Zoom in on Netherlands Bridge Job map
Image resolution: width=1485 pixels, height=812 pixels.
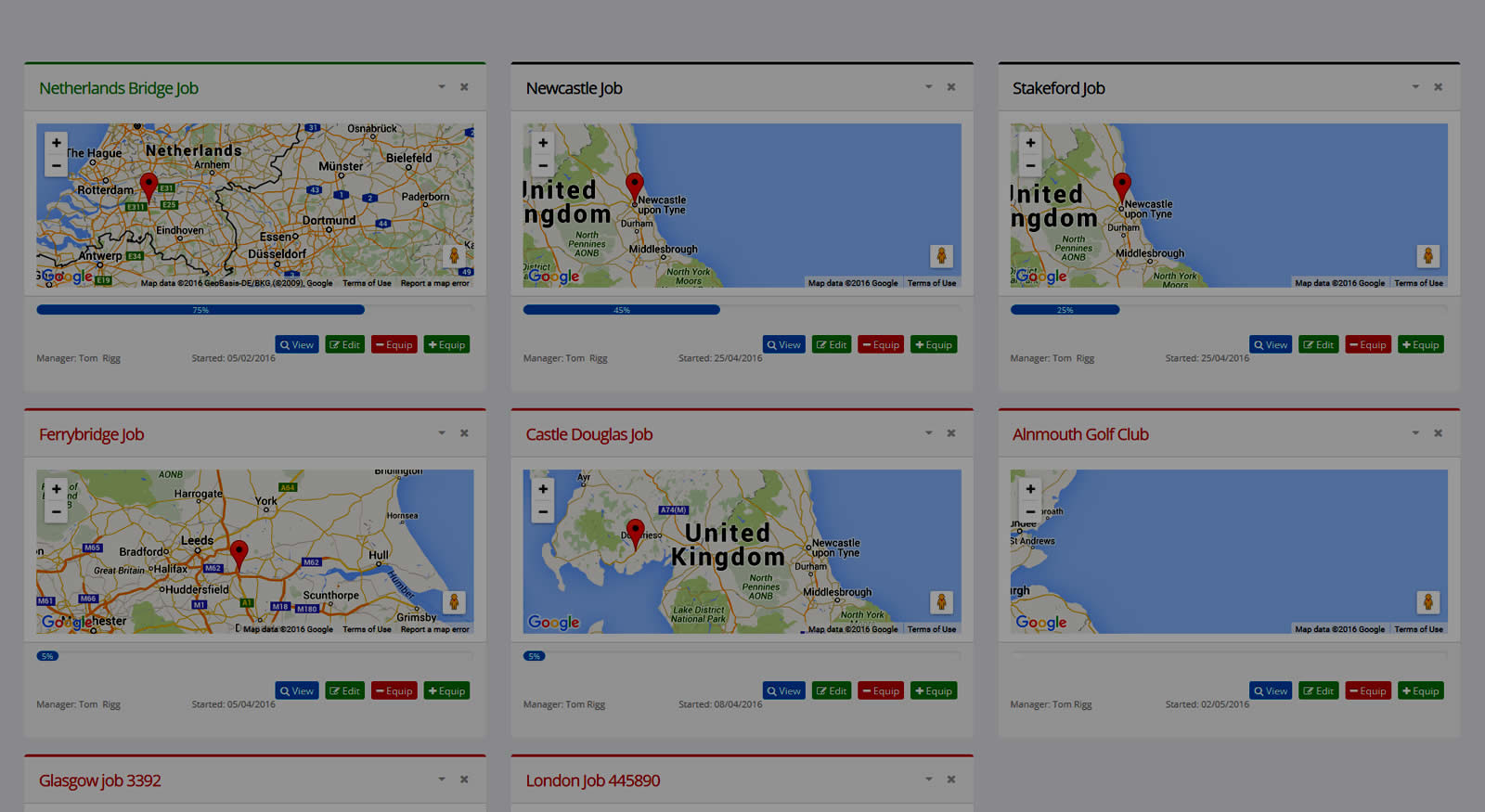tap(57, 143)
